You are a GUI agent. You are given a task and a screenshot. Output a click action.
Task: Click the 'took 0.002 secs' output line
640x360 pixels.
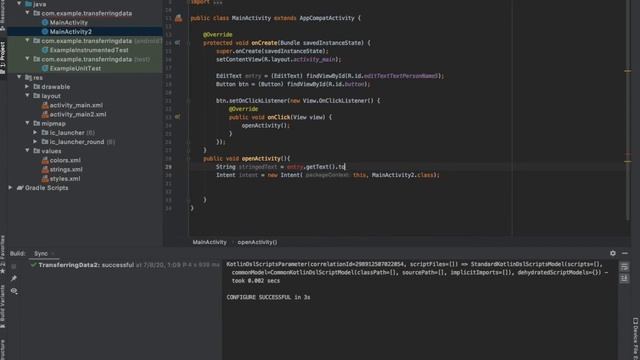coord(256,281)
